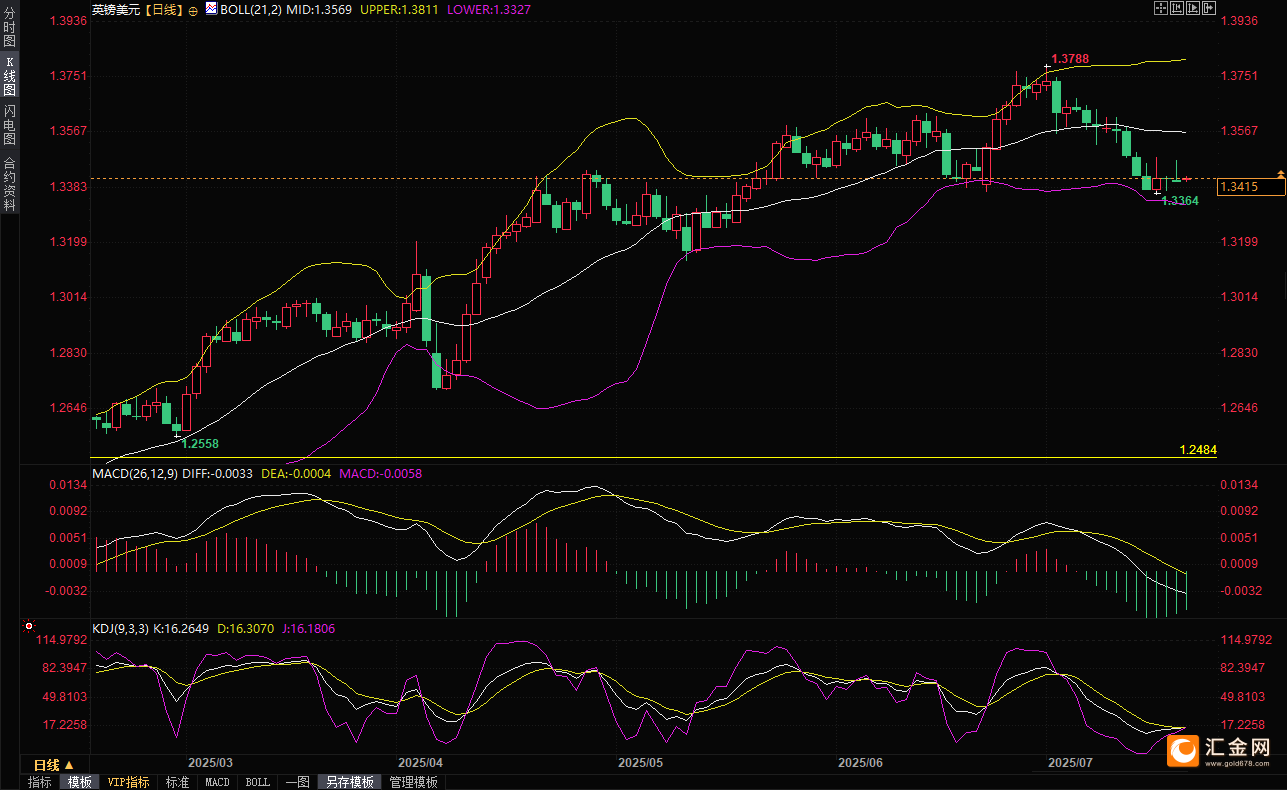The width and height of the screenshot is (1287, 790).
Task: Switch to the 指标 bottom tab
Action: click(x=40, y=782)
